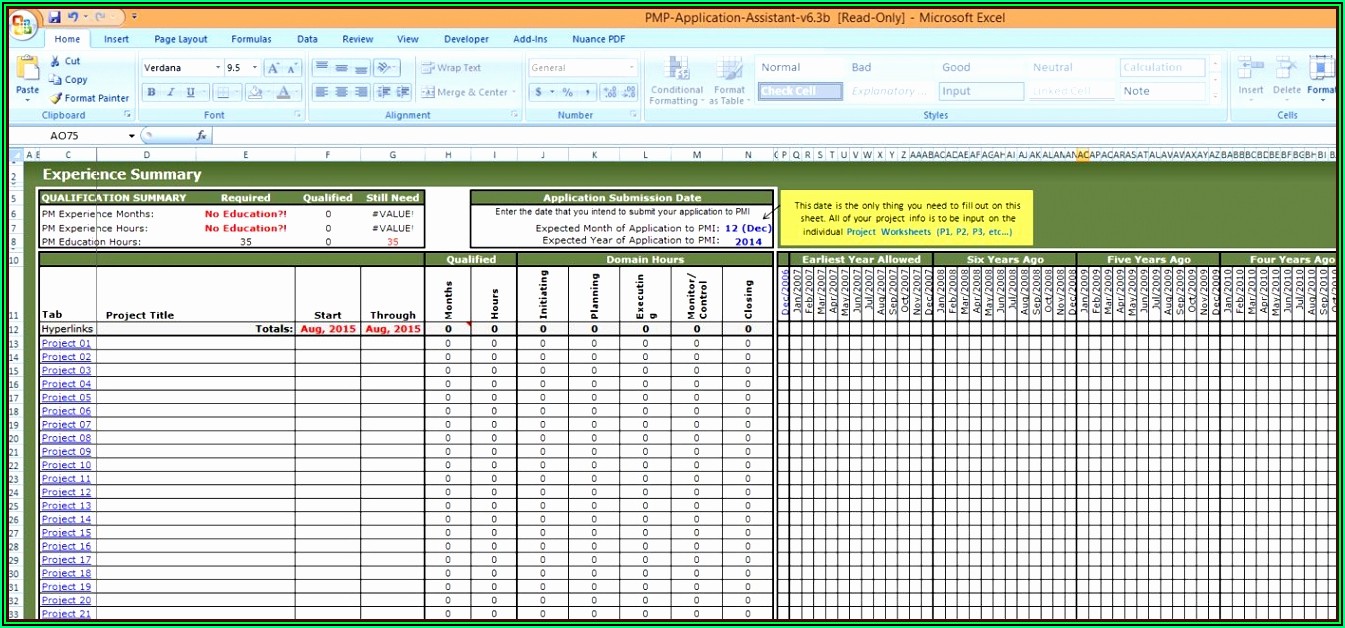Click the Cut scissors icon
Viewport: 1345px width, 628px height.
click(57, 61)
